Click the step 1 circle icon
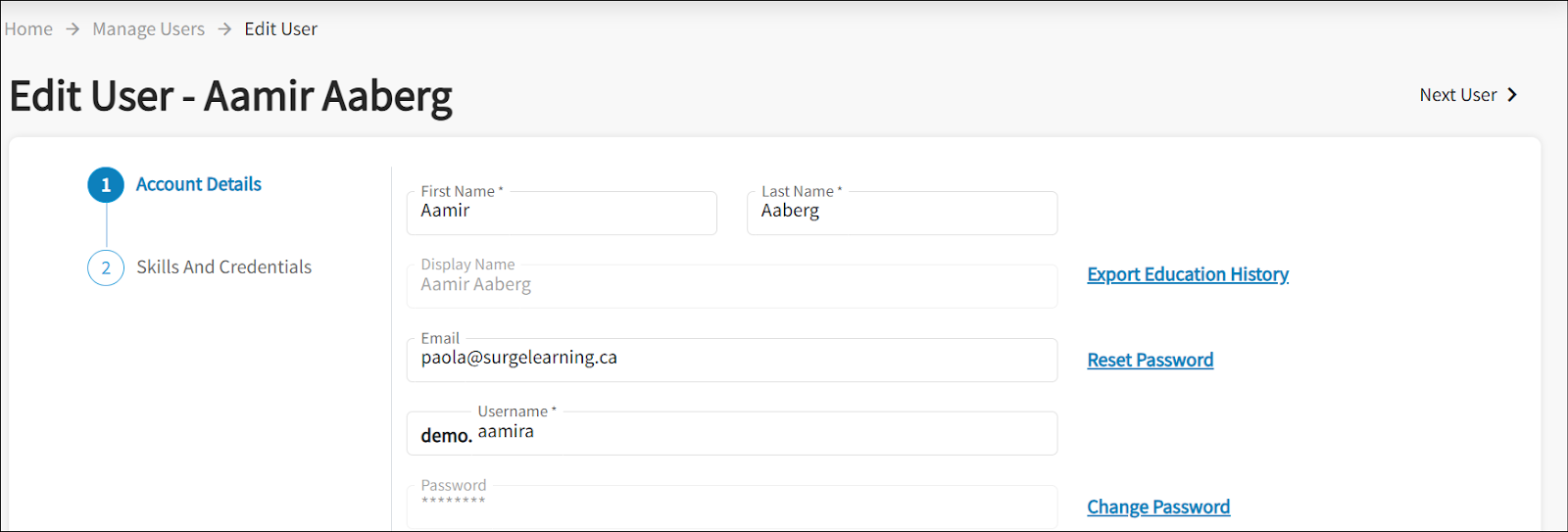The image size is (1568, 532). (x=106, y=185)
